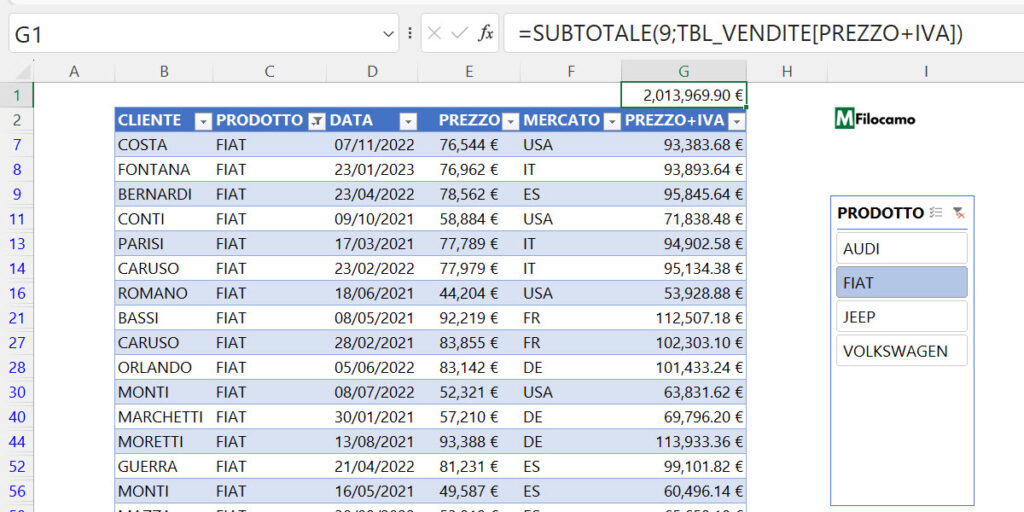Click PREZZO+IVA cell 93,383.68 €
The image size is (1024, 512).
(684, 145)
